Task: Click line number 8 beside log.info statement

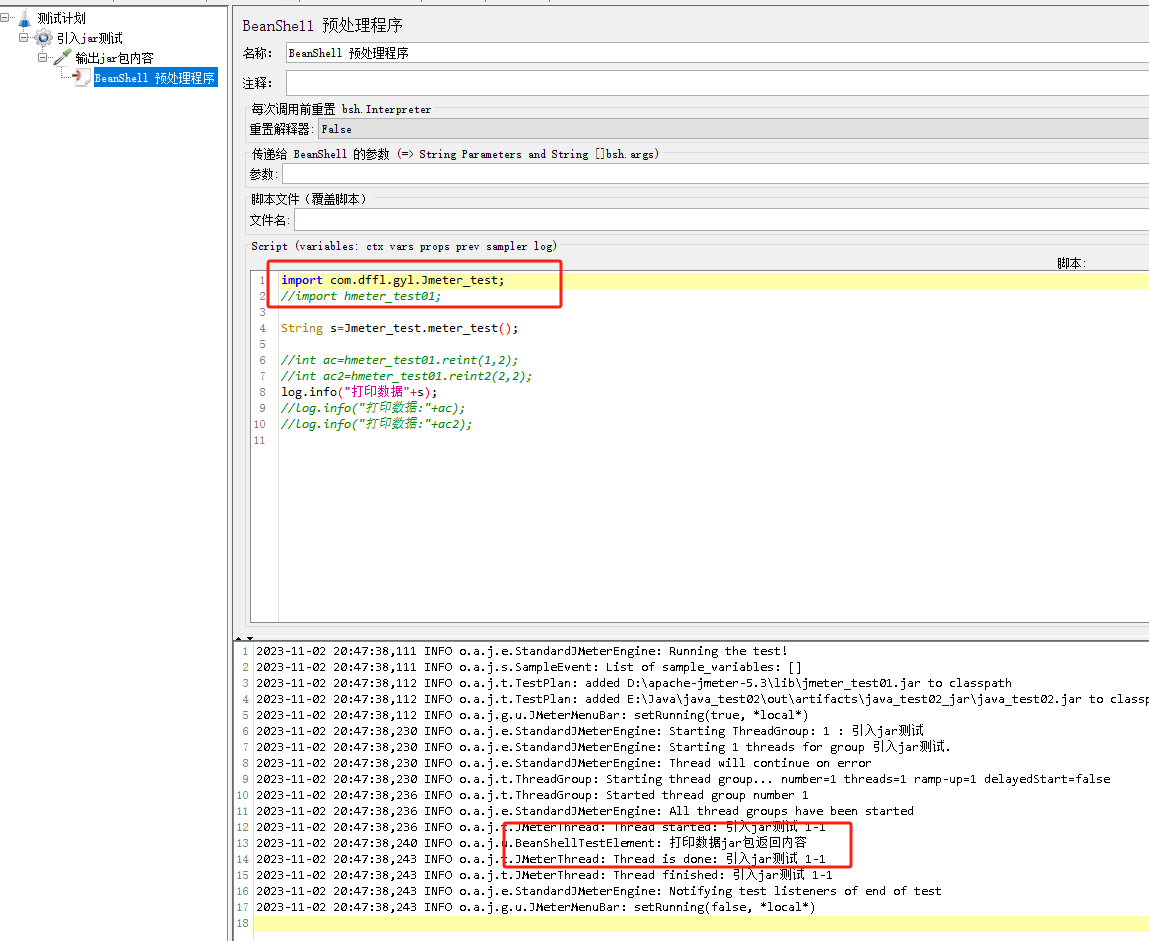Action: tap(261, 392)
